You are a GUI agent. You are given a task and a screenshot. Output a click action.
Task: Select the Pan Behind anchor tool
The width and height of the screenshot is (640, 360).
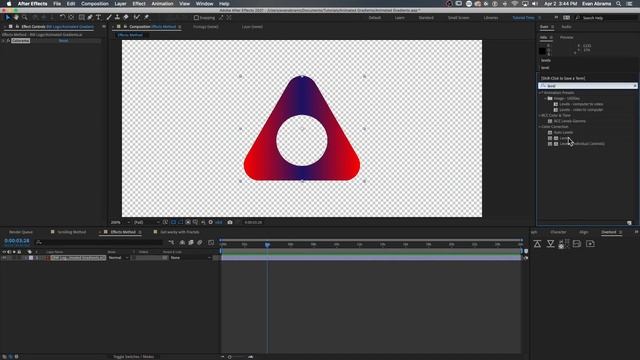tap(71, 18)
